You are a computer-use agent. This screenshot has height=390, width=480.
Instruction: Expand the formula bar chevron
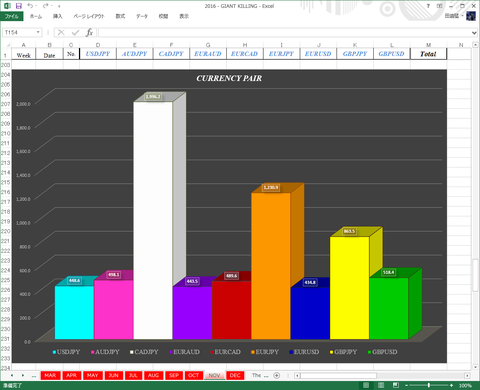tap(474, 33)
